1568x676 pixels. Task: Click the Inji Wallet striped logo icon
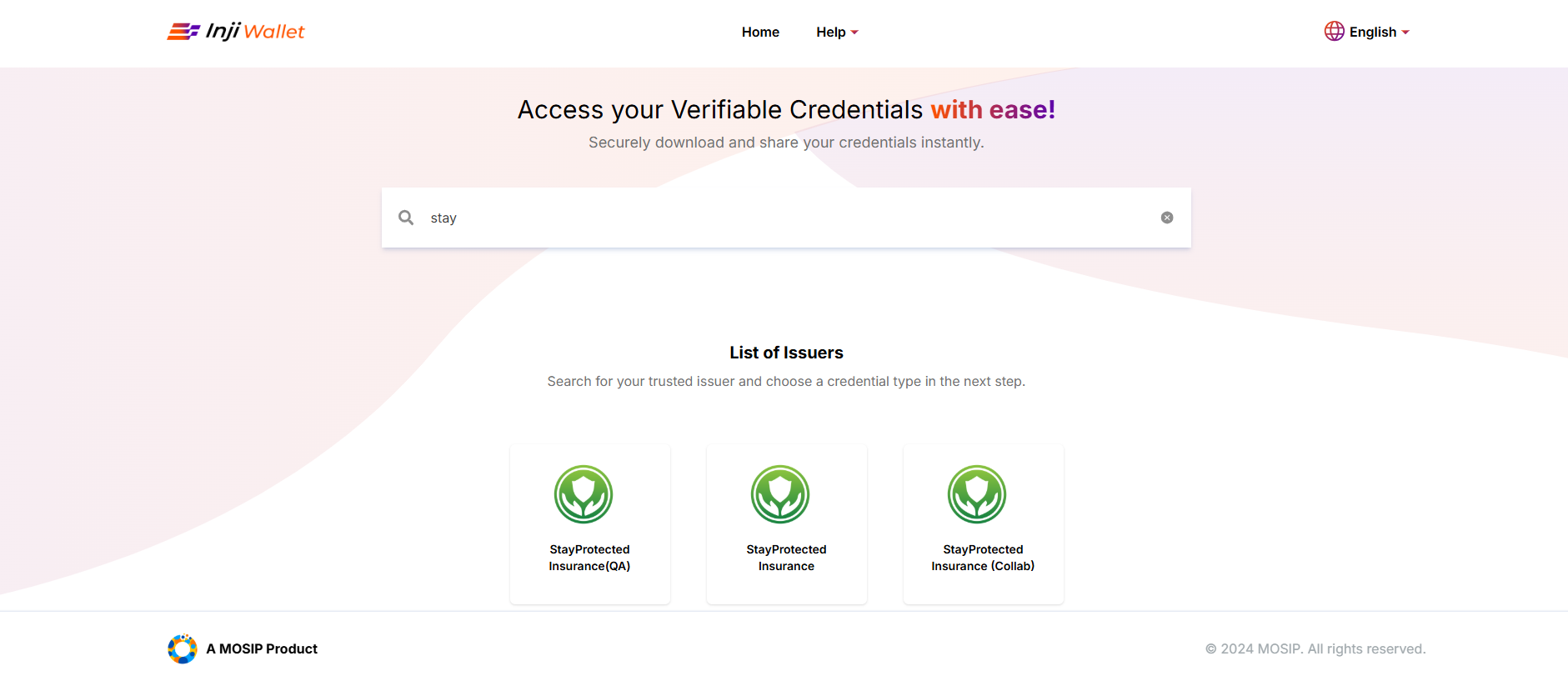click(183, 32)
